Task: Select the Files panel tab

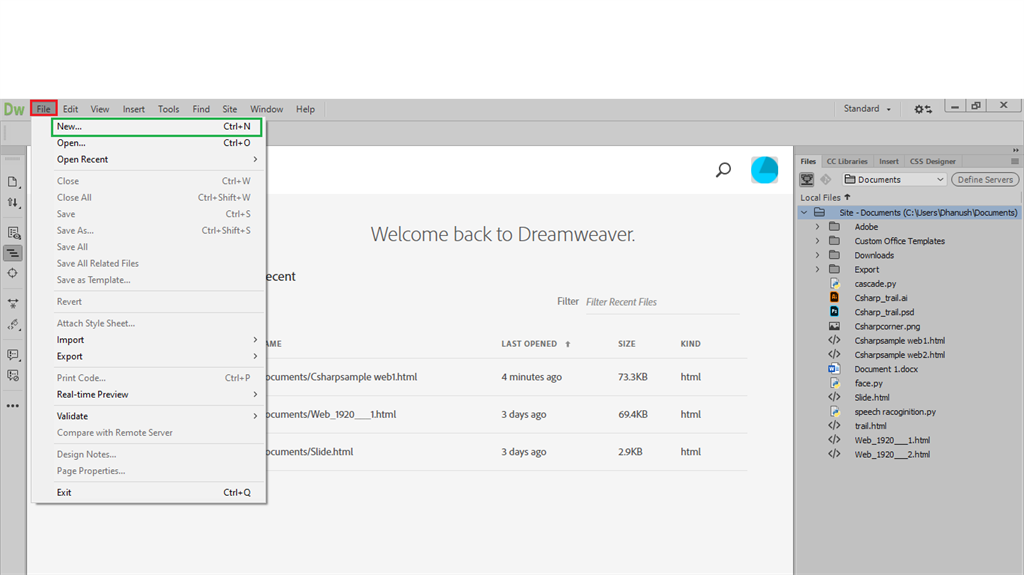Action: coord(808,161)
